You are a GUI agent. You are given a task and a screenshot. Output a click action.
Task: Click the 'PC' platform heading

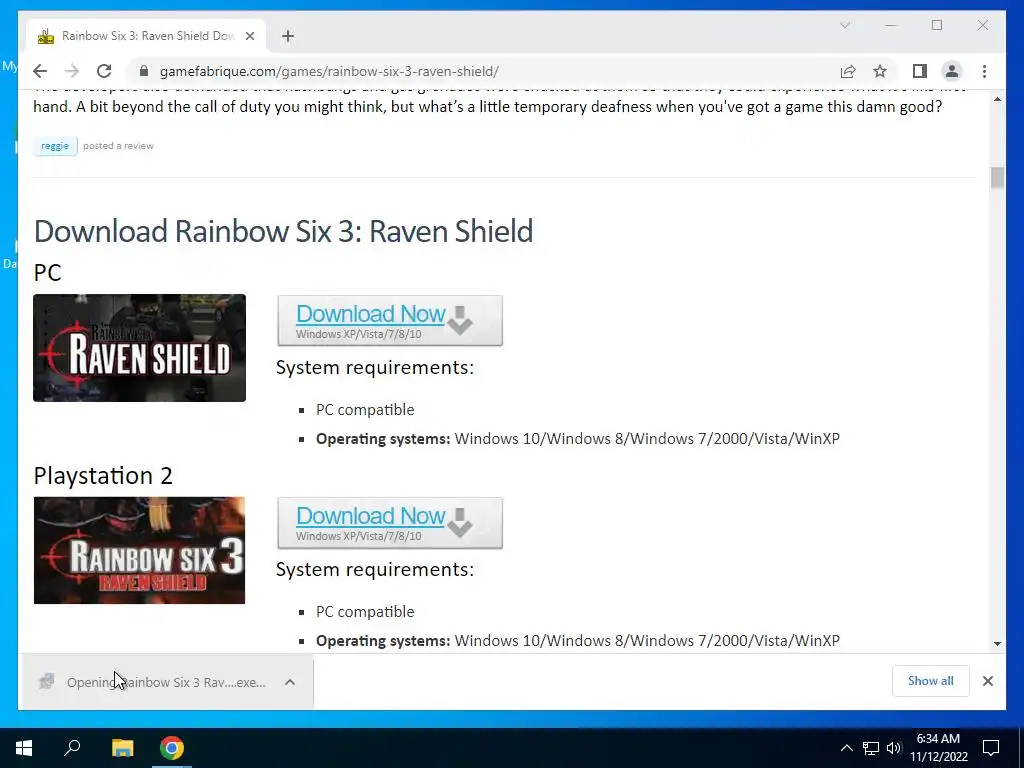[x=48, y=272]
